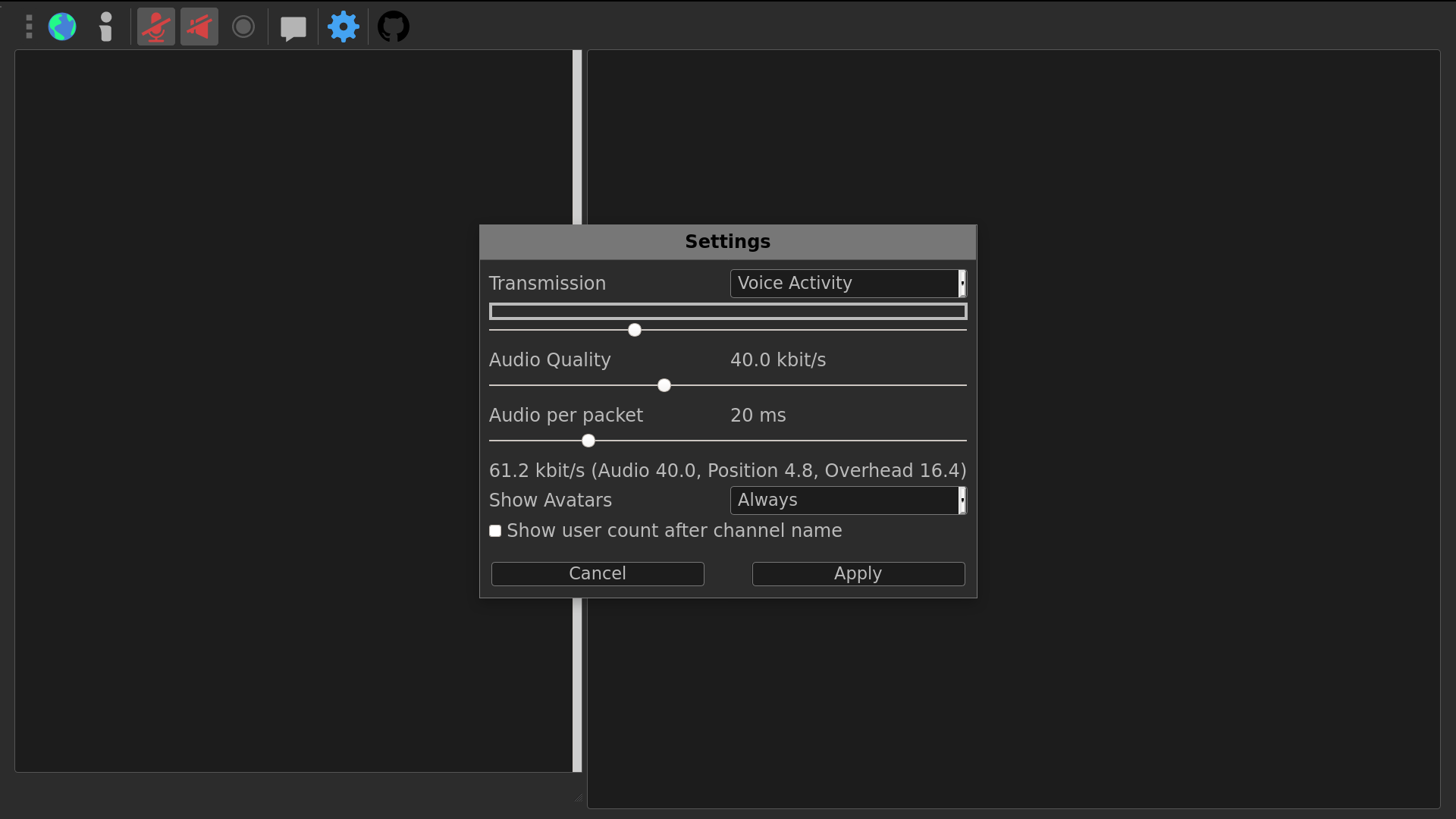The width and height of the screenshot is (1456, 819).
Task: Open the server information icon
Action: 106,27
